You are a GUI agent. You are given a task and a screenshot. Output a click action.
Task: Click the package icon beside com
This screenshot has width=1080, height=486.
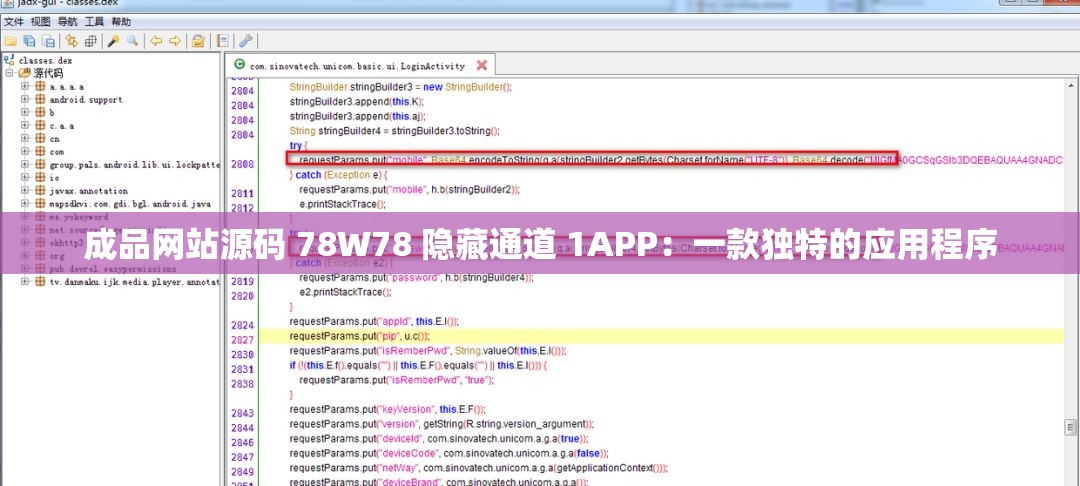tap(40, 151)
